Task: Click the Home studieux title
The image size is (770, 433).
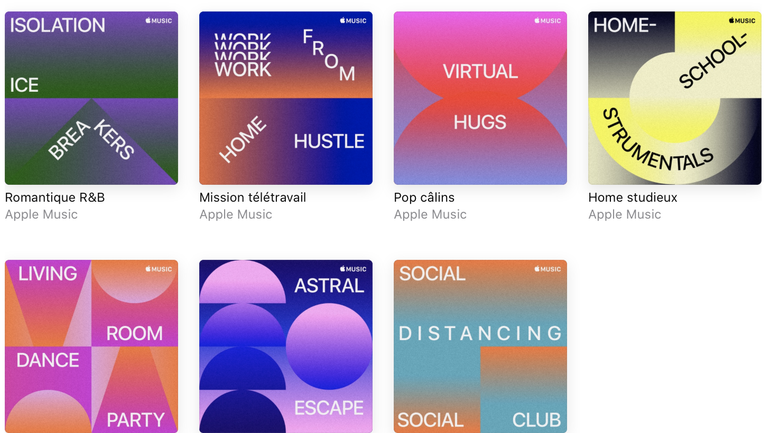Action: 633,197
